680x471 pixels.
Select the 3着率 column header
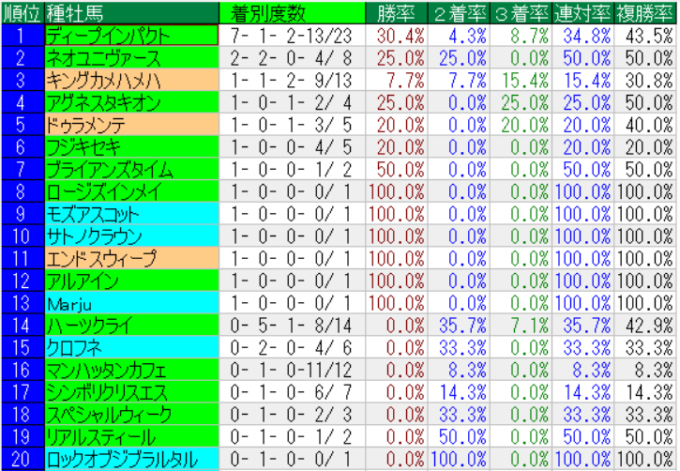click(x=522, y=12)
